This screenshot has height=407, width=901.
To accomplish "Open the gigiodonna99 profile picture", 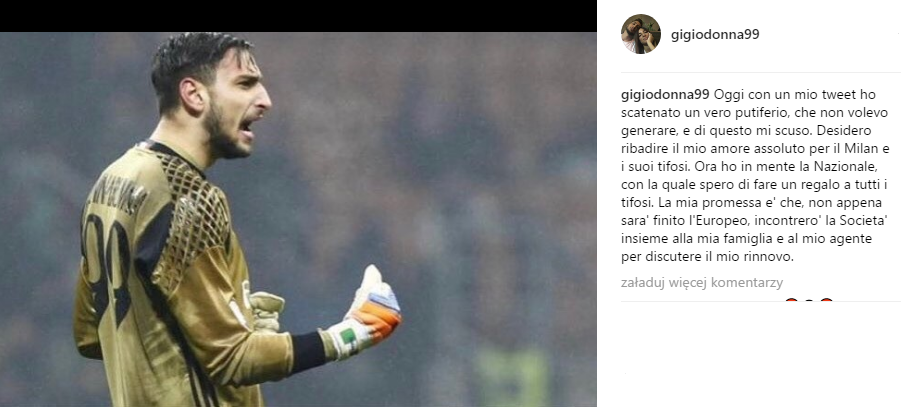I will point(641,34).
